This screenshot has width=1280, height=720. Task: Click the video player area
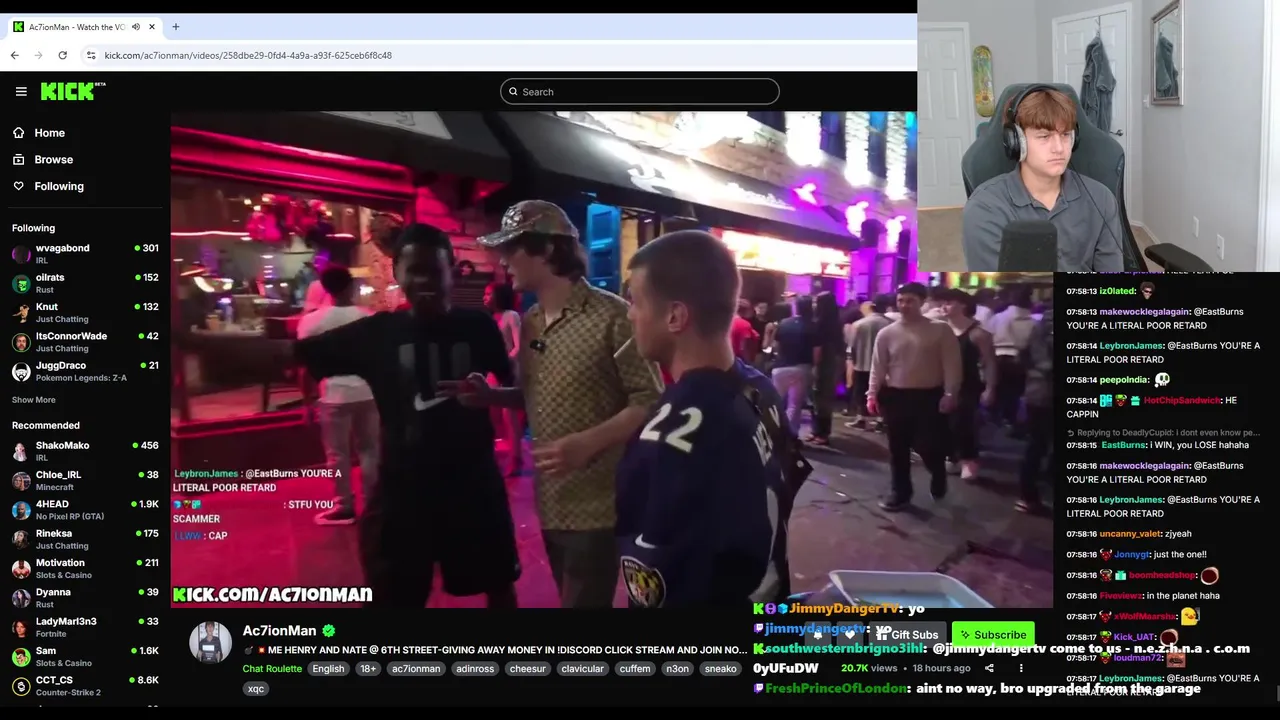pyautogui.click(x=611, y=359)
